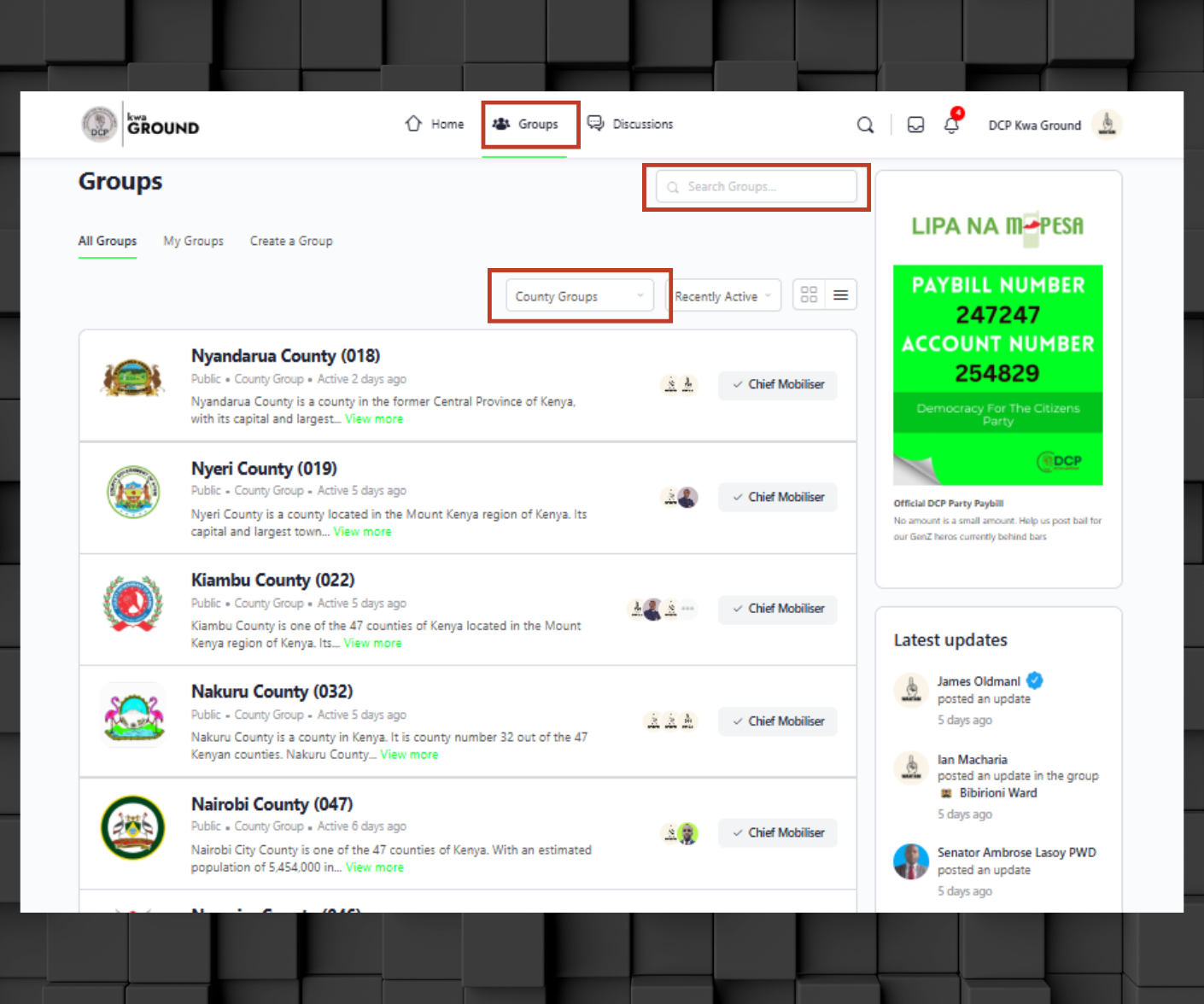Click the Kiambu County crest thumbnail

coord(132,603)
